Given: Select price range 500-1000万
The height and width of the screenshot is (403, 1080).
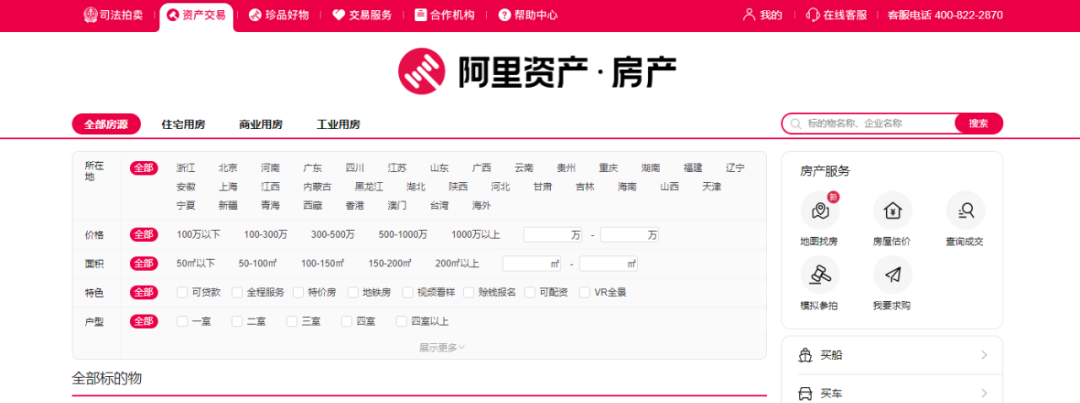Looking at the screenshot, I should [x=403, y=235].
